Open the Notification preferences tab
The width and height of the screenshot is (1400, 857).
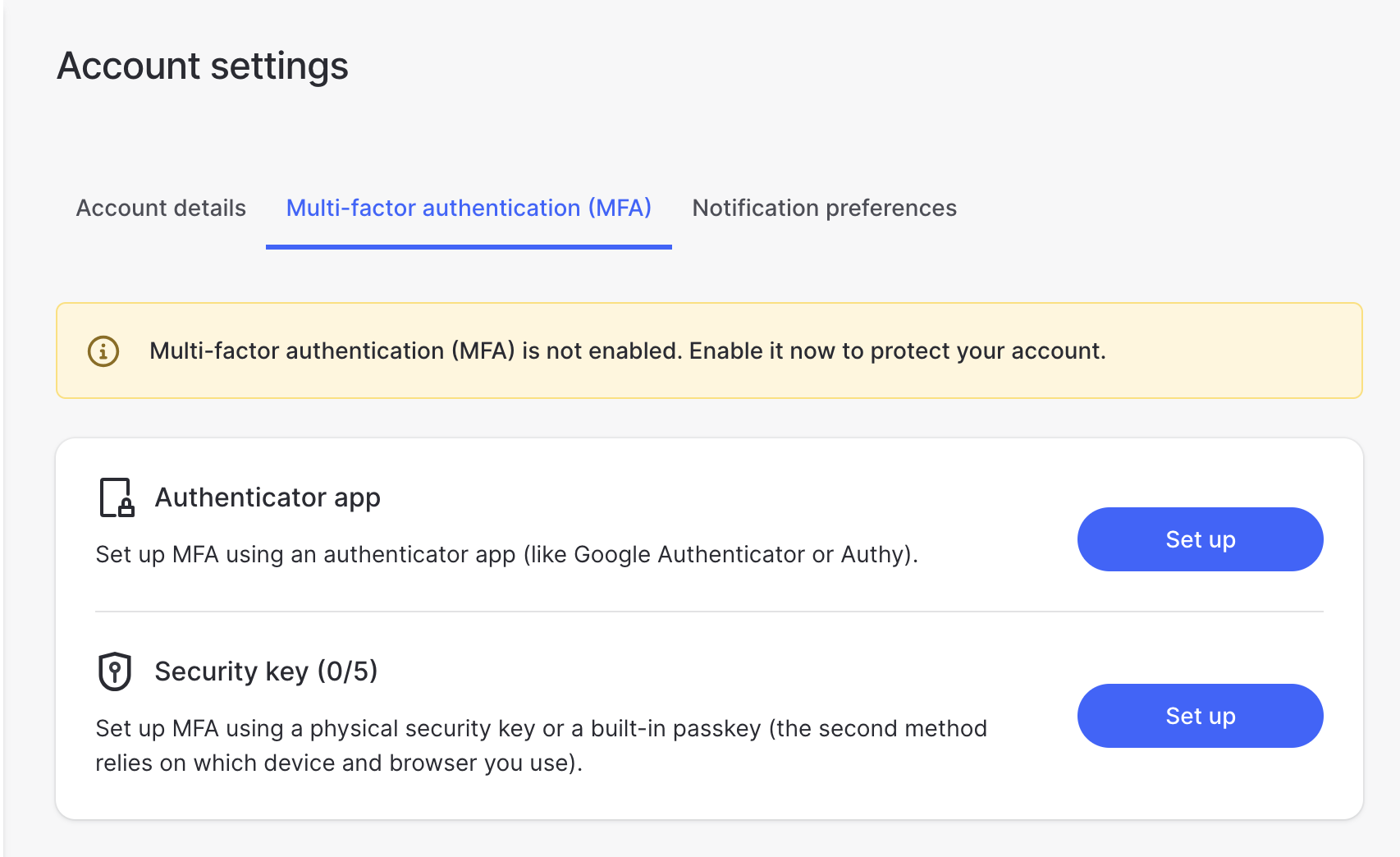(824, 208)
